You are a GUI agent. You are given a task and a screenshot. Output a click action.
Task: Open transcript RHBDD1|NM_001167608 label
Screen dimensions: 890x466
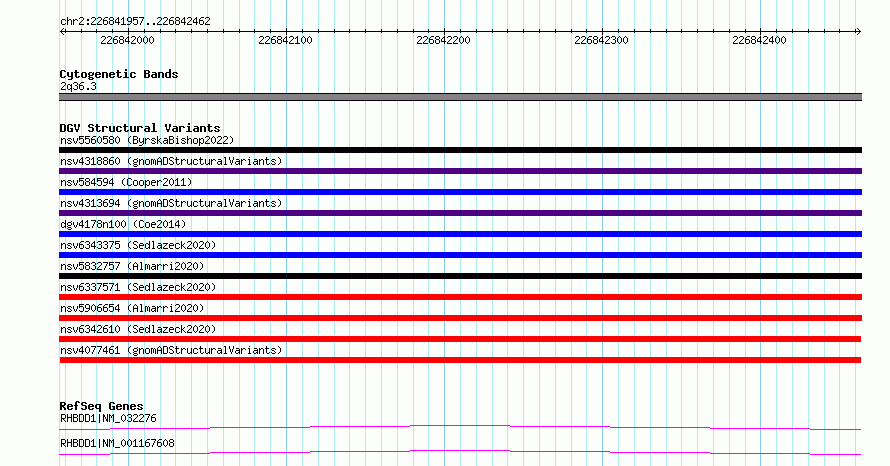(x=117, y=443)
